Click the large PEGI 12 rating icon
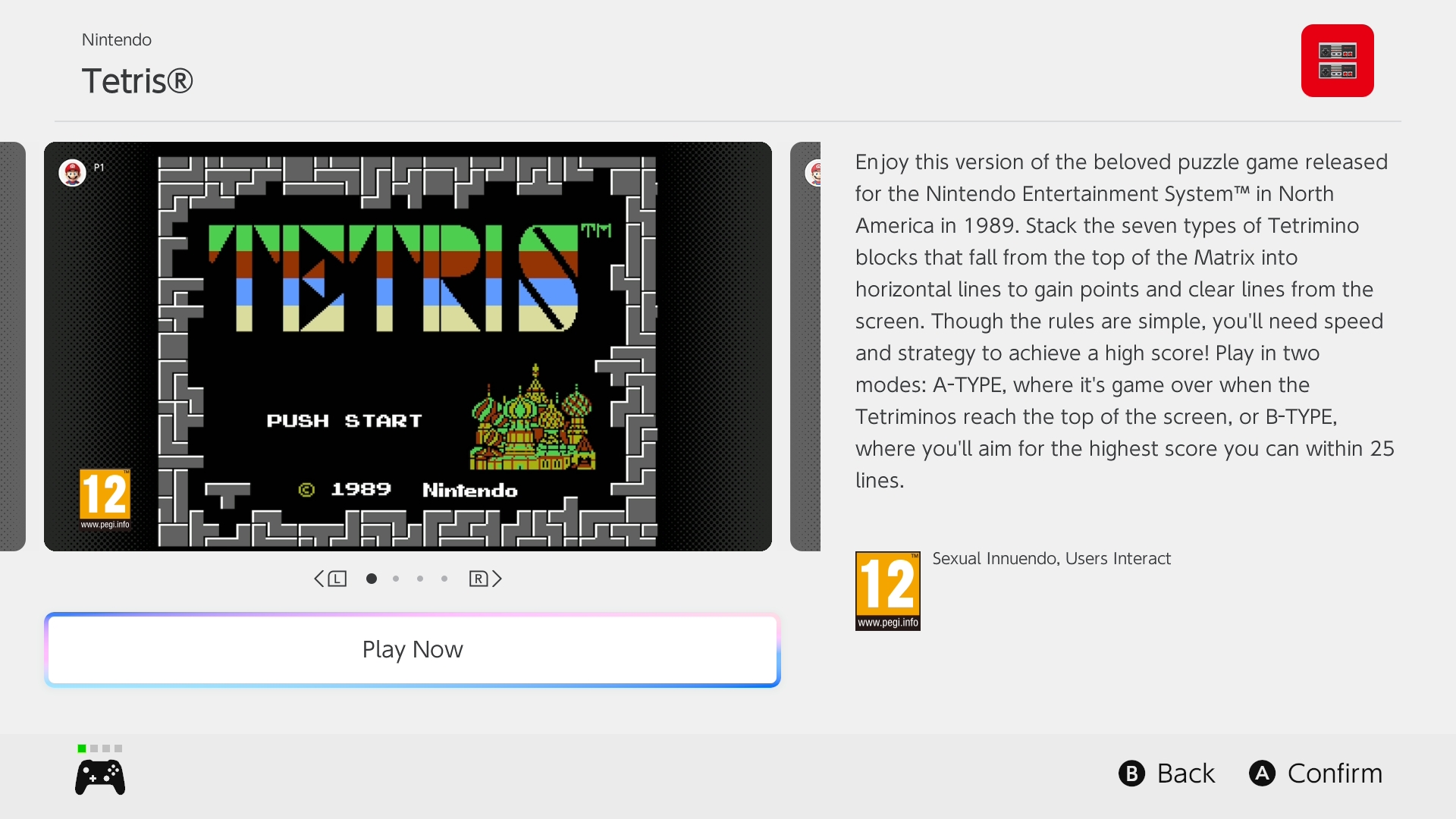The width and height of the screenshot is (1456, 819). point(887,591)
